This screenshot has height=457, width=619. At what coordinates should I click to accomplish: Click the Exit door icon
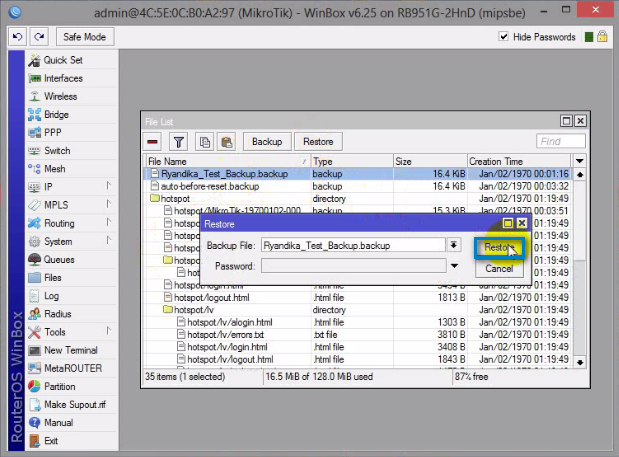pos(34,441)
